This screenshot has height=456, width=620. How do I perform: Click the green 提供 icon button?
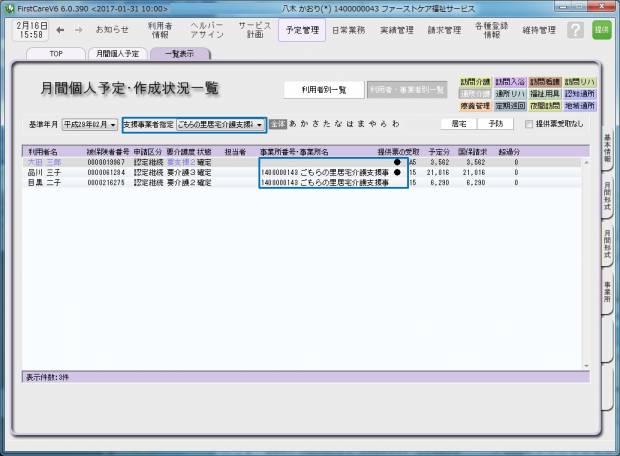point(601,30)
